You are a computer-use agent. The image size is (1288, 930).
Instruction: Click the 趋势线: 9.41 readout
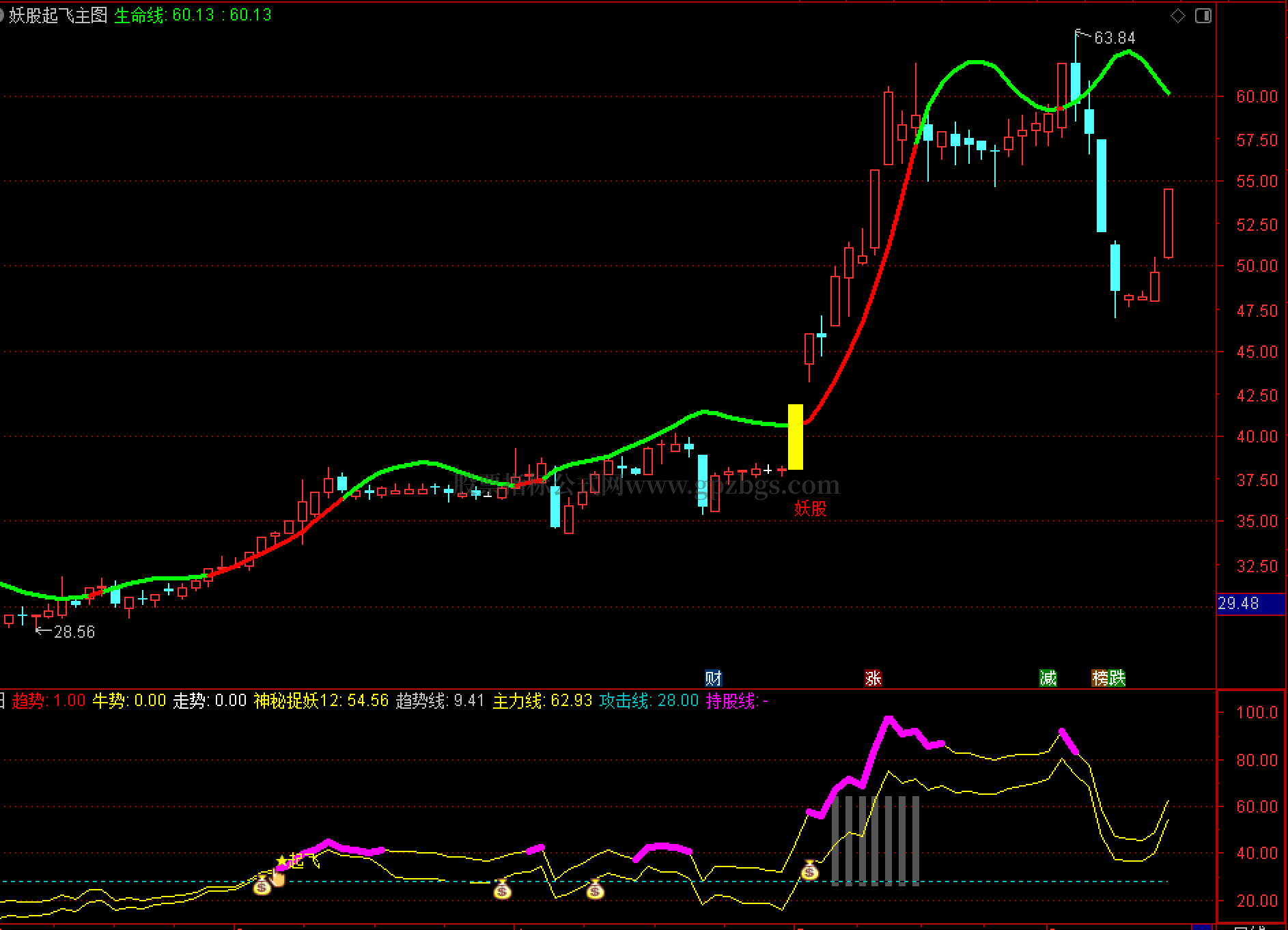point(440,701)
